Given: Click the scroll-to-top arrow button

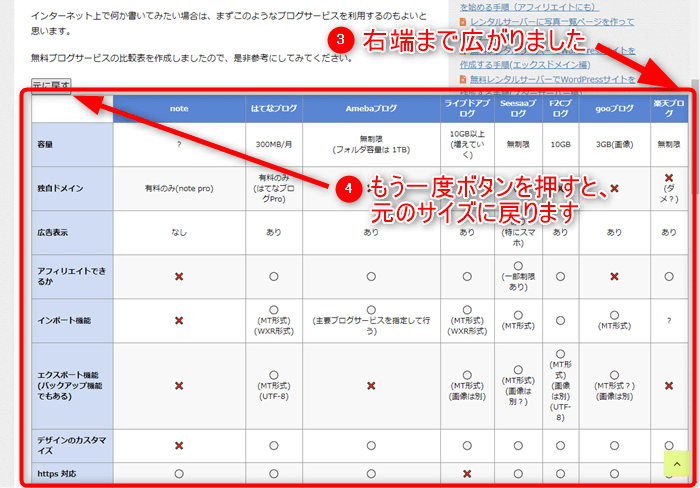Looking at the screenshot, I should click(677, 465).
